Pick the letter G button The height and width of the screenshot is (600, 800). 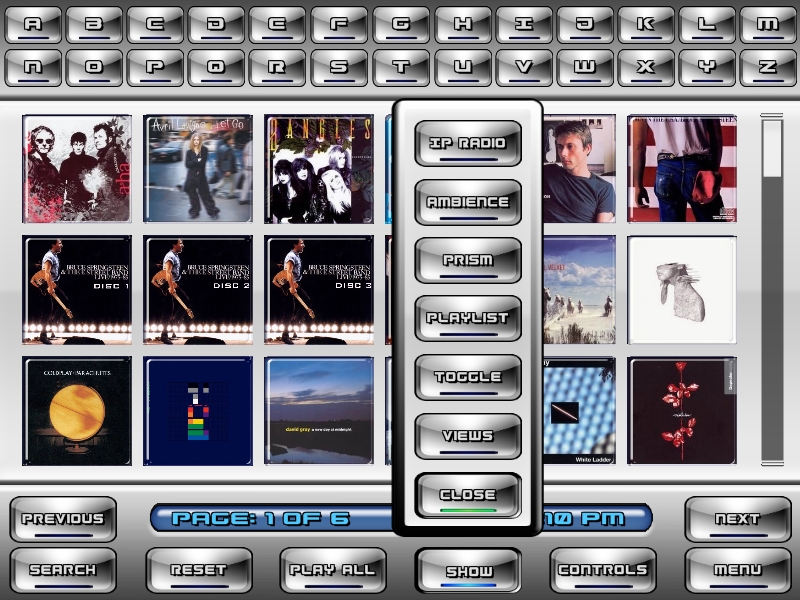401,24
